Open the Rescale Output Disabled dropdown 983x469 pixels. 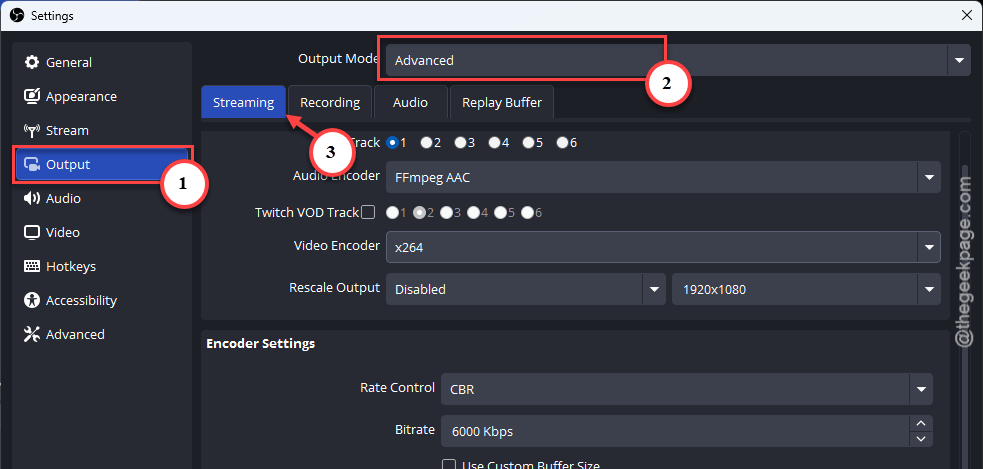525,289
